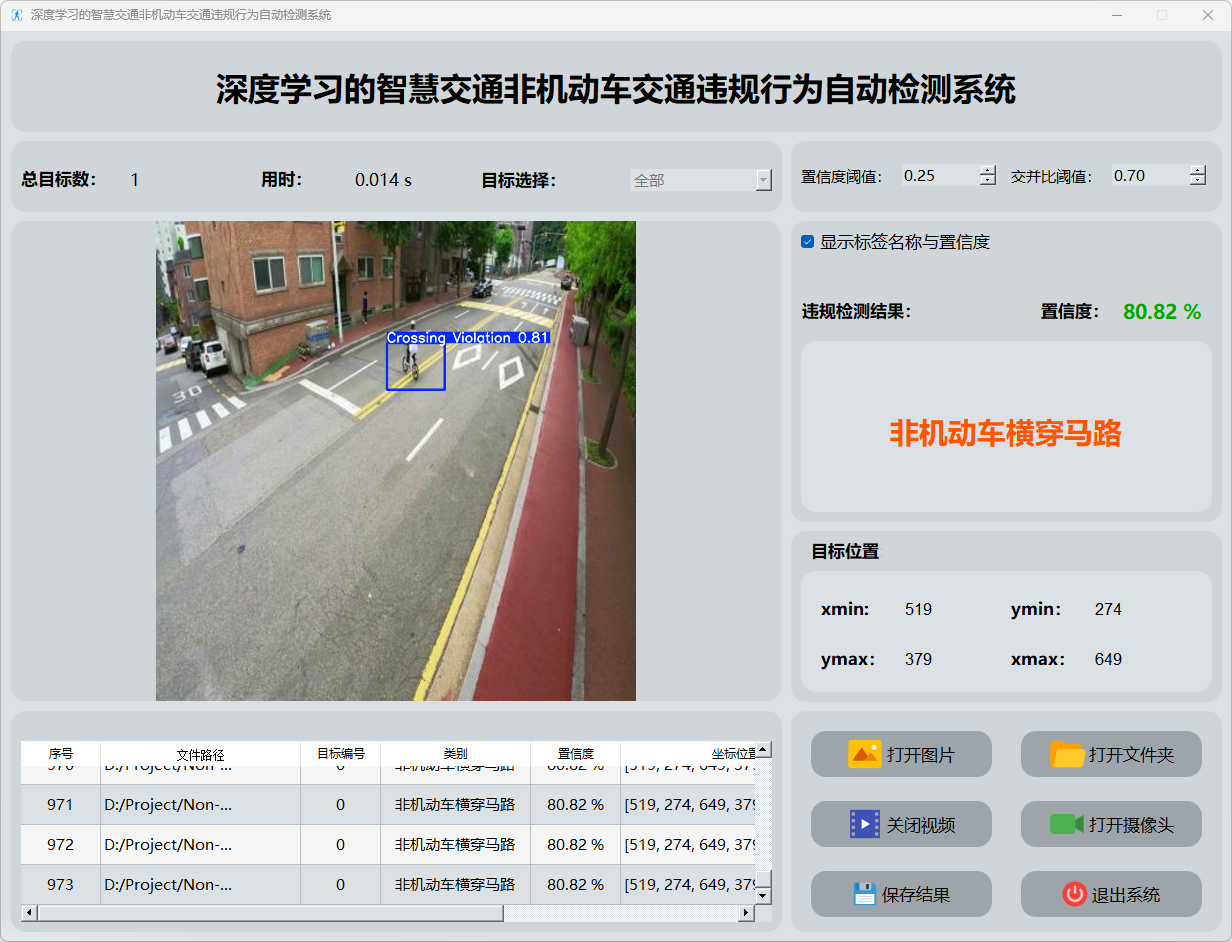
Task: Open the target selection dropdown
Action: coord(764,180)
